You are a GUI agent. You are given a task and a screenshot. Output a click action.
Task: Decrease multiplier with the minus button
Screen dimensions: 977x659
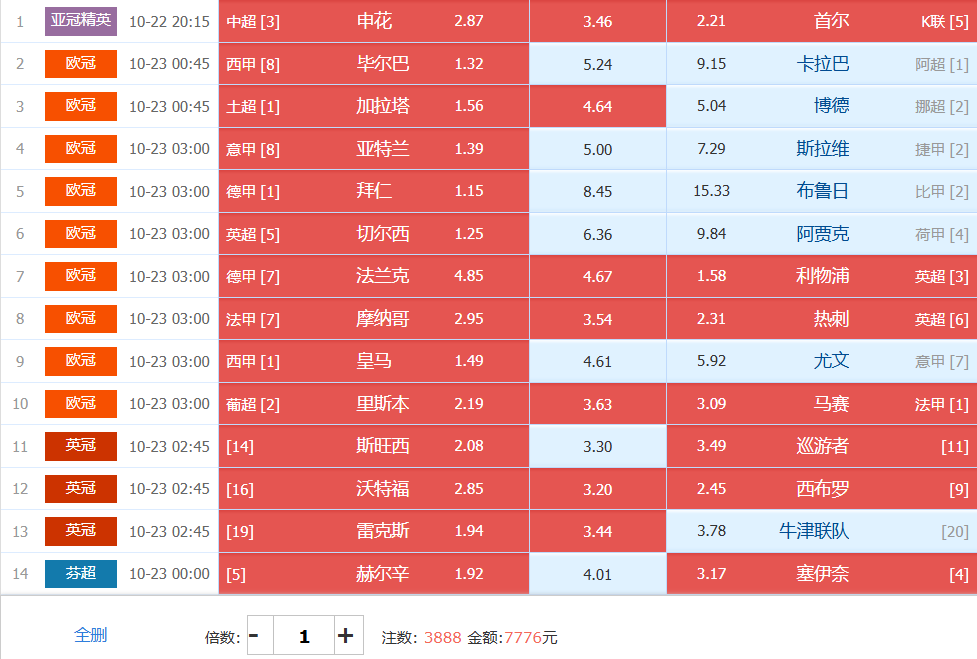pos(255,635)
